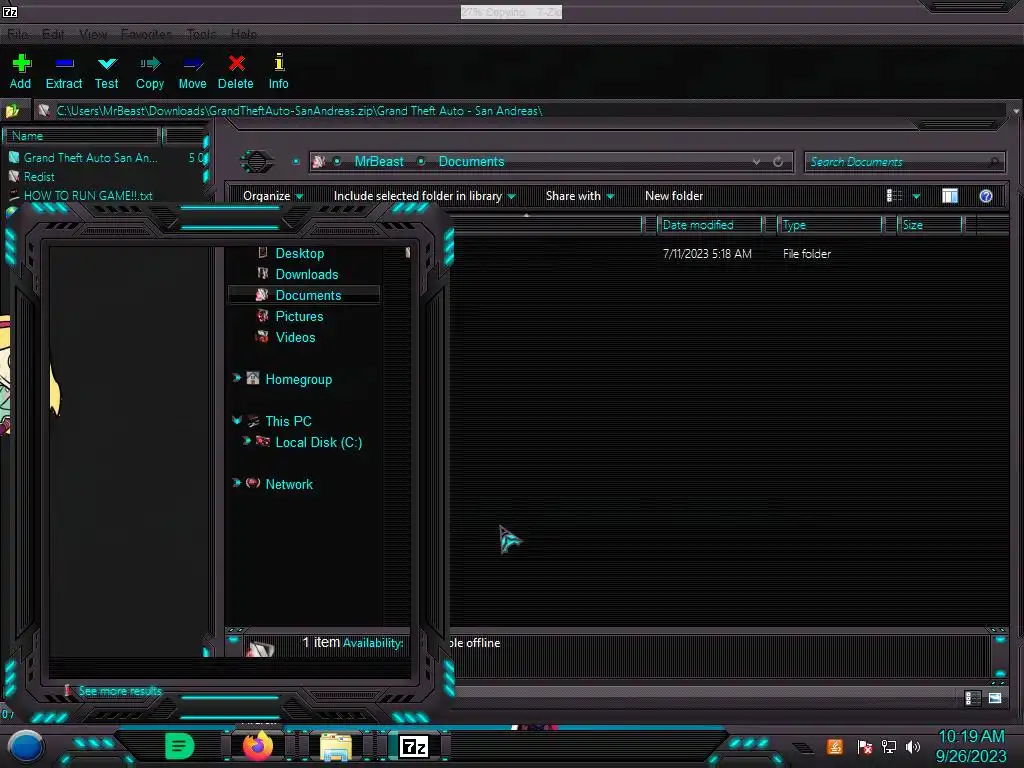Click the Add button in 7-Zip toolbar
Viewport: 1024px width, 768px height.
[x=21, y=71]
